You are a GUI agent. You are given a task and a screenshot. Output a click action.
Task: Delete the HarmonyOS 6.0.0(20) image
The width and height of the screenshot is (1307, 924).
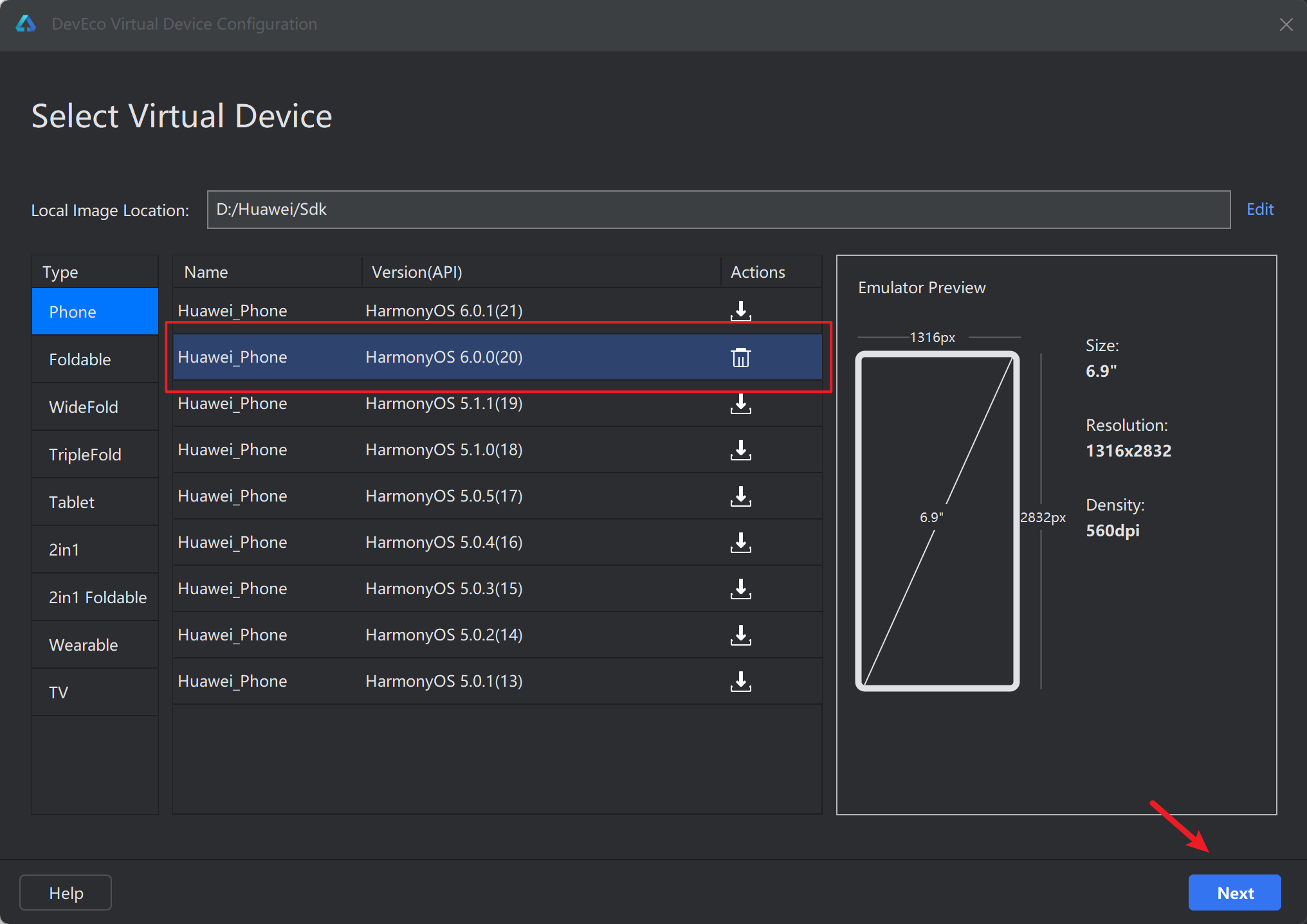click(740, 358)
